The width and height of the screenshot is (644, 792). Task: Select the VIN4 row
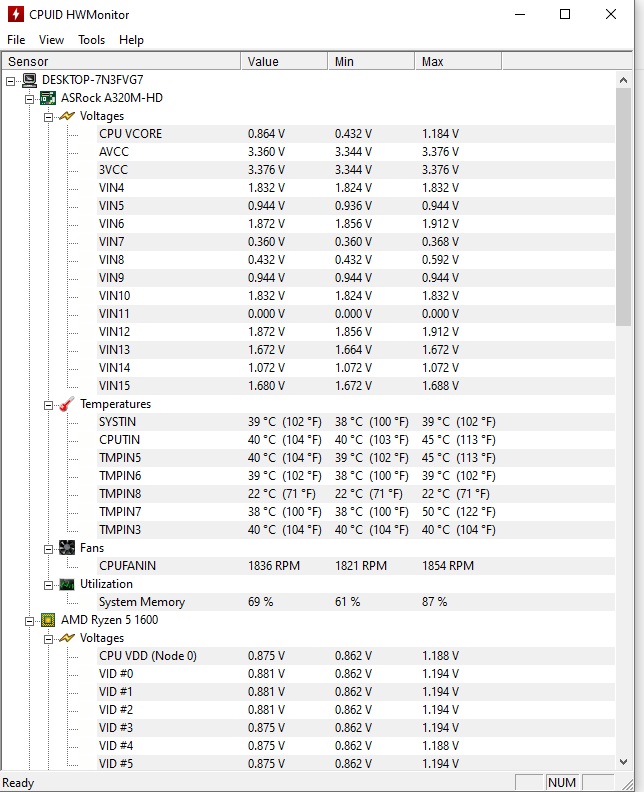point(356,188)
